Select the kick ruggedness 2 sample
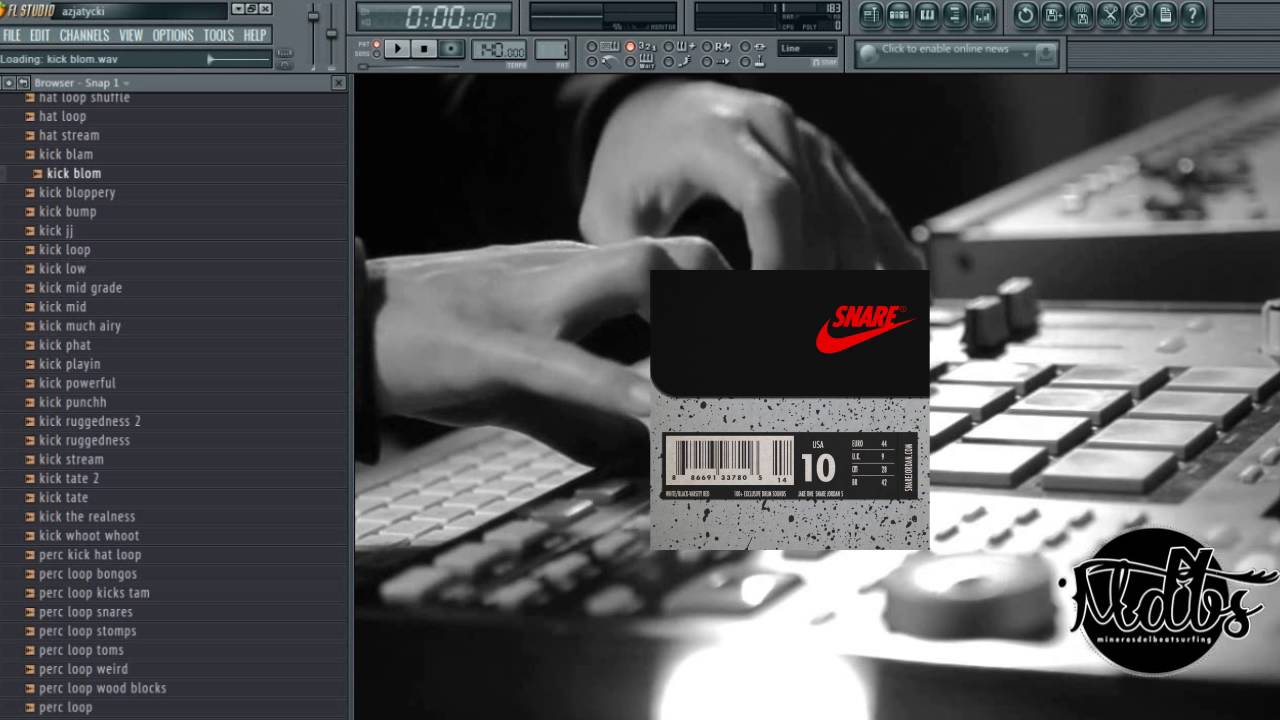1280x720 pixels. tap(90, 421)
